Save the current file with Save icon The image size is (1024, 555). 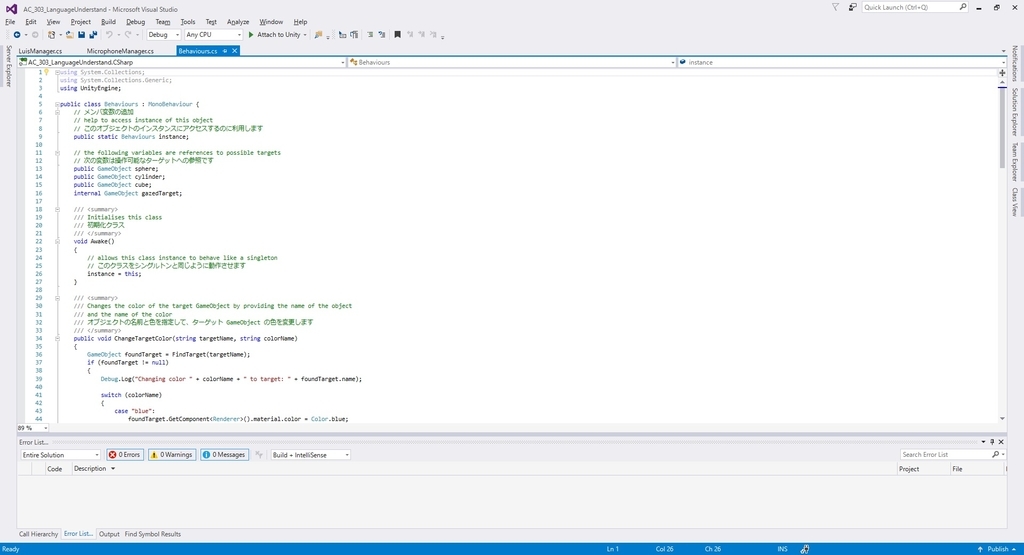tap(82, 35)
